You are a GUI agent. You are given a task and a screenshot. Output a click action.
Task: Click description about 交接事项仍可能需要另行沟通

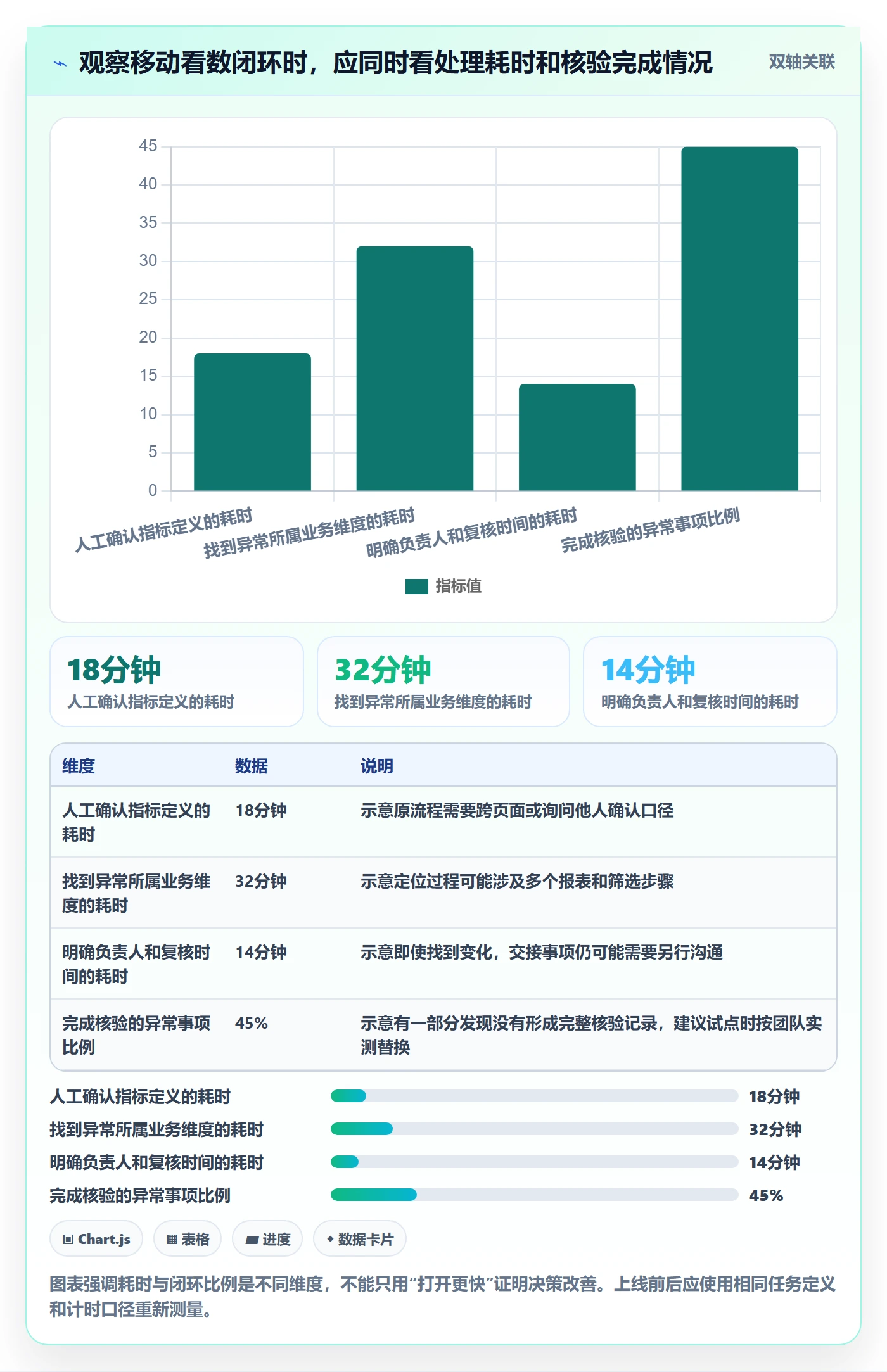[x=542, y=952]
